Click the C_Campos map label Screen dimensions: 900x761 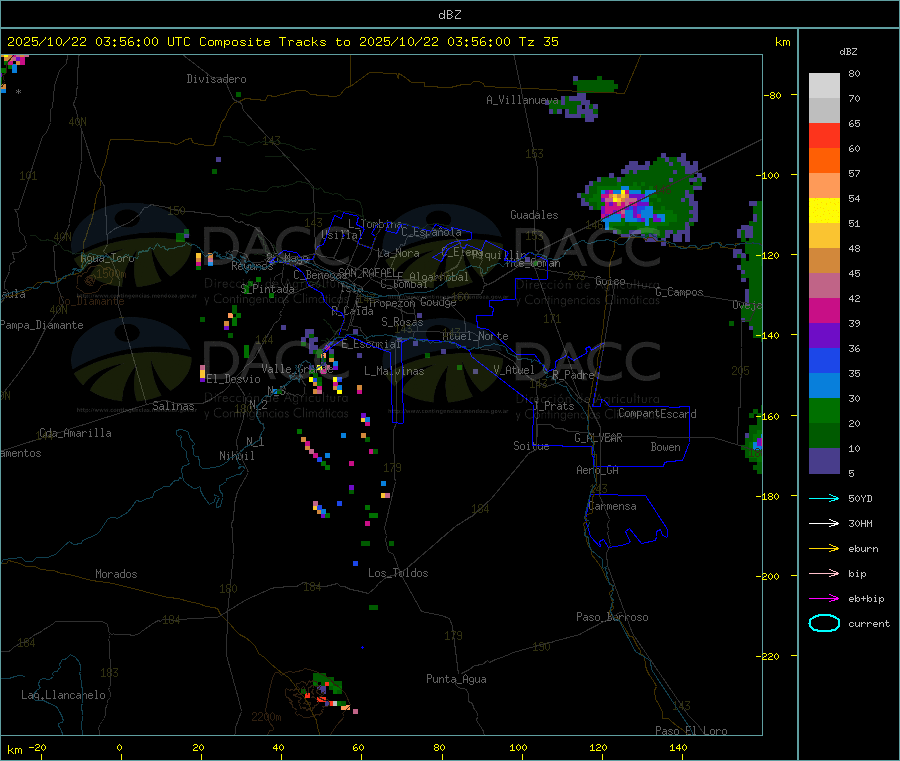pos(679,292)
